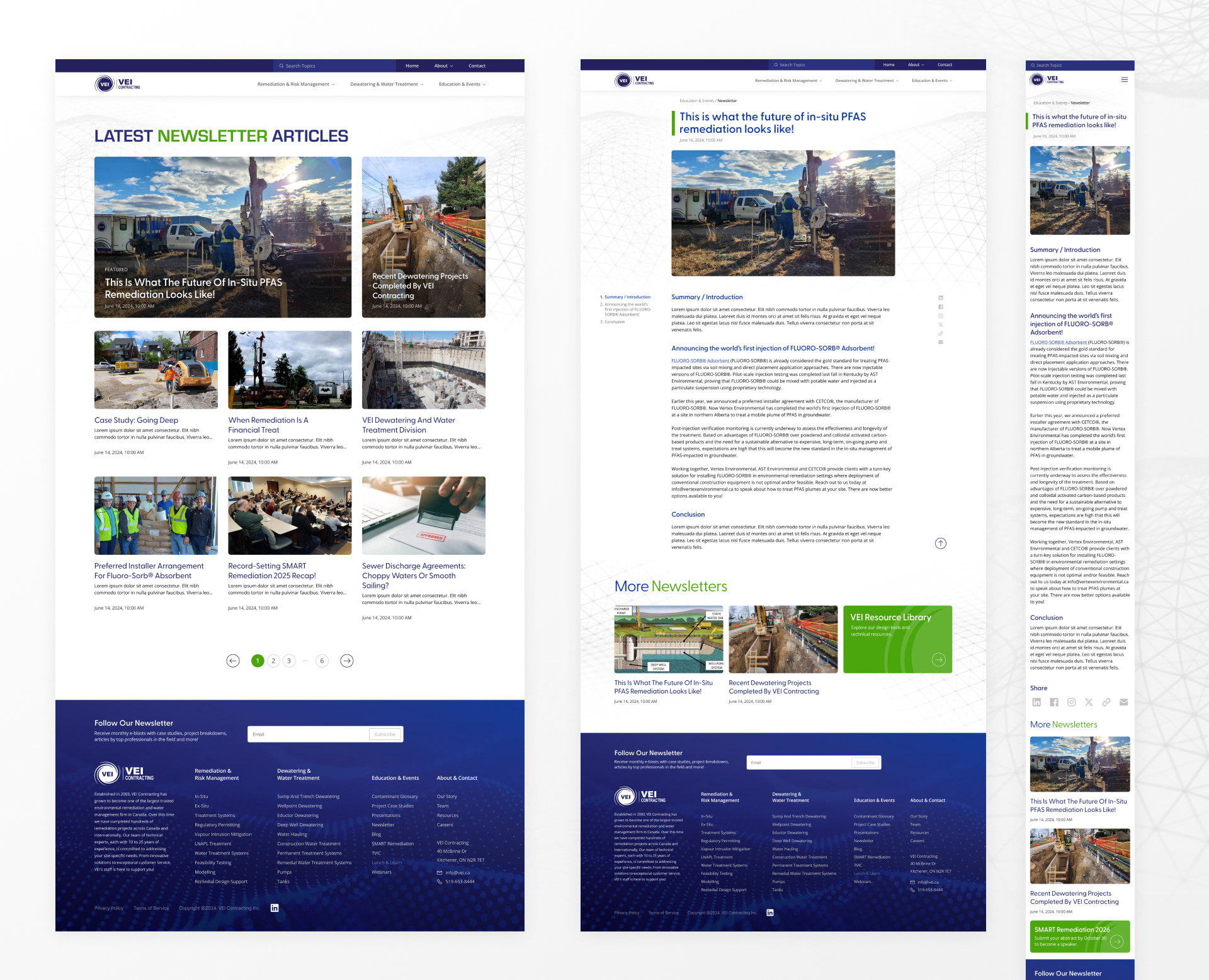Open the mobile hamburger menu
Viewport: 1209px width, 980px height.
pos(1124,80)
